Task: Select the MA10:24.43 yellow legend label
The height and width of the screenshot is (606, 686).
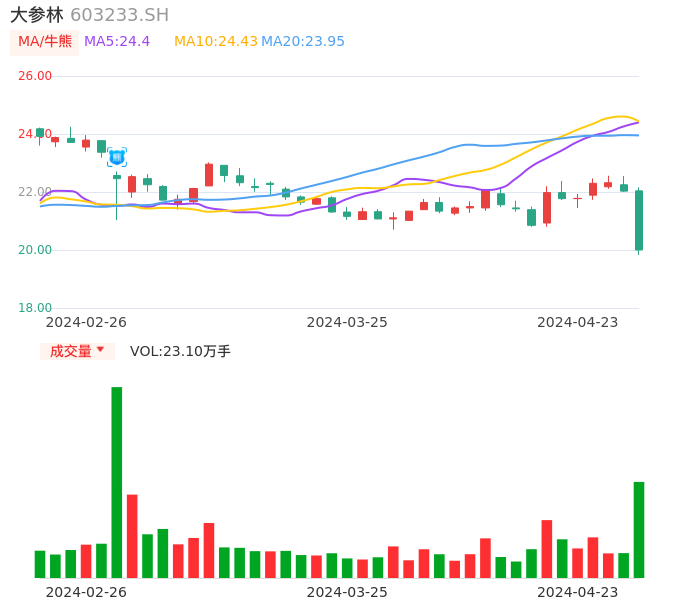Action: pyautogui.click(x=216, y=42)
